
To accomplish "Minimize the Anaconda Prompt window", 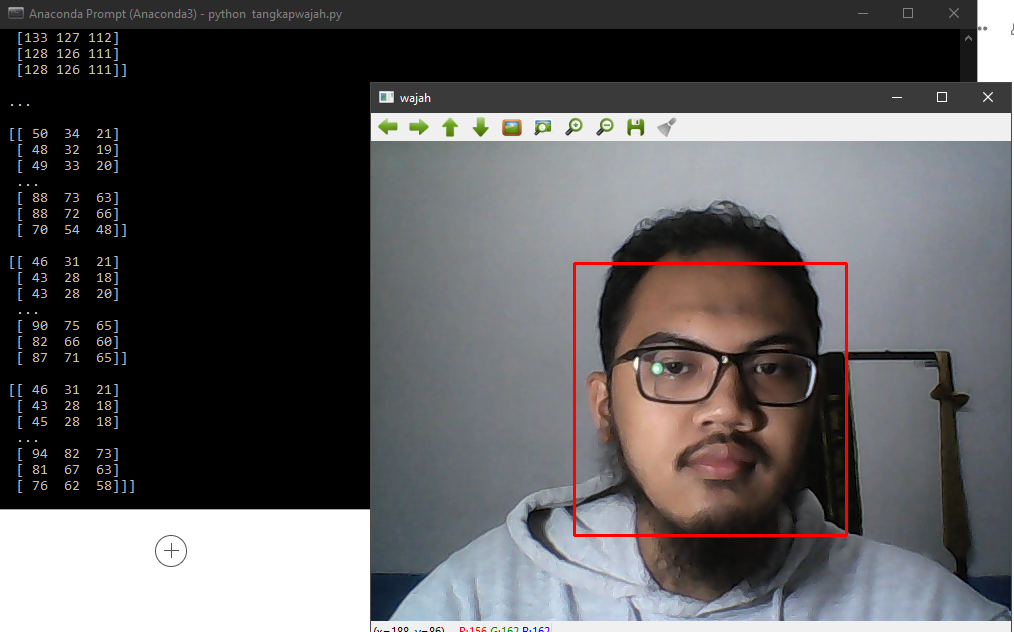I will tap(863, 13).
